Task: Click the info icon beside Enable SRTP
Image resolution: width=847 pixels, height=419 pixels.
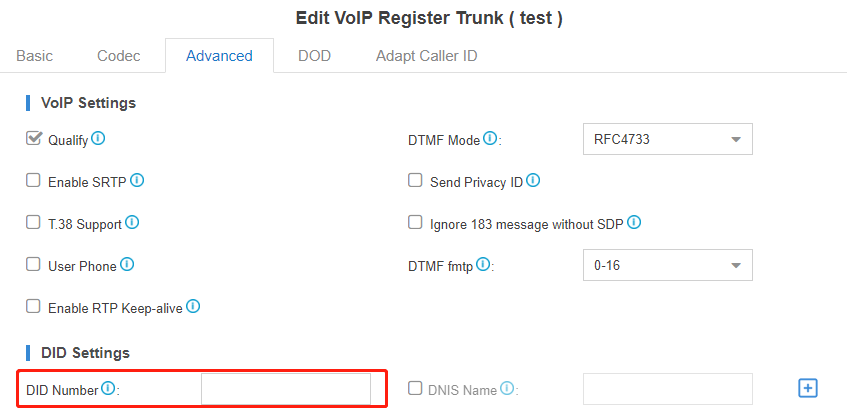Action: [137, 180]
